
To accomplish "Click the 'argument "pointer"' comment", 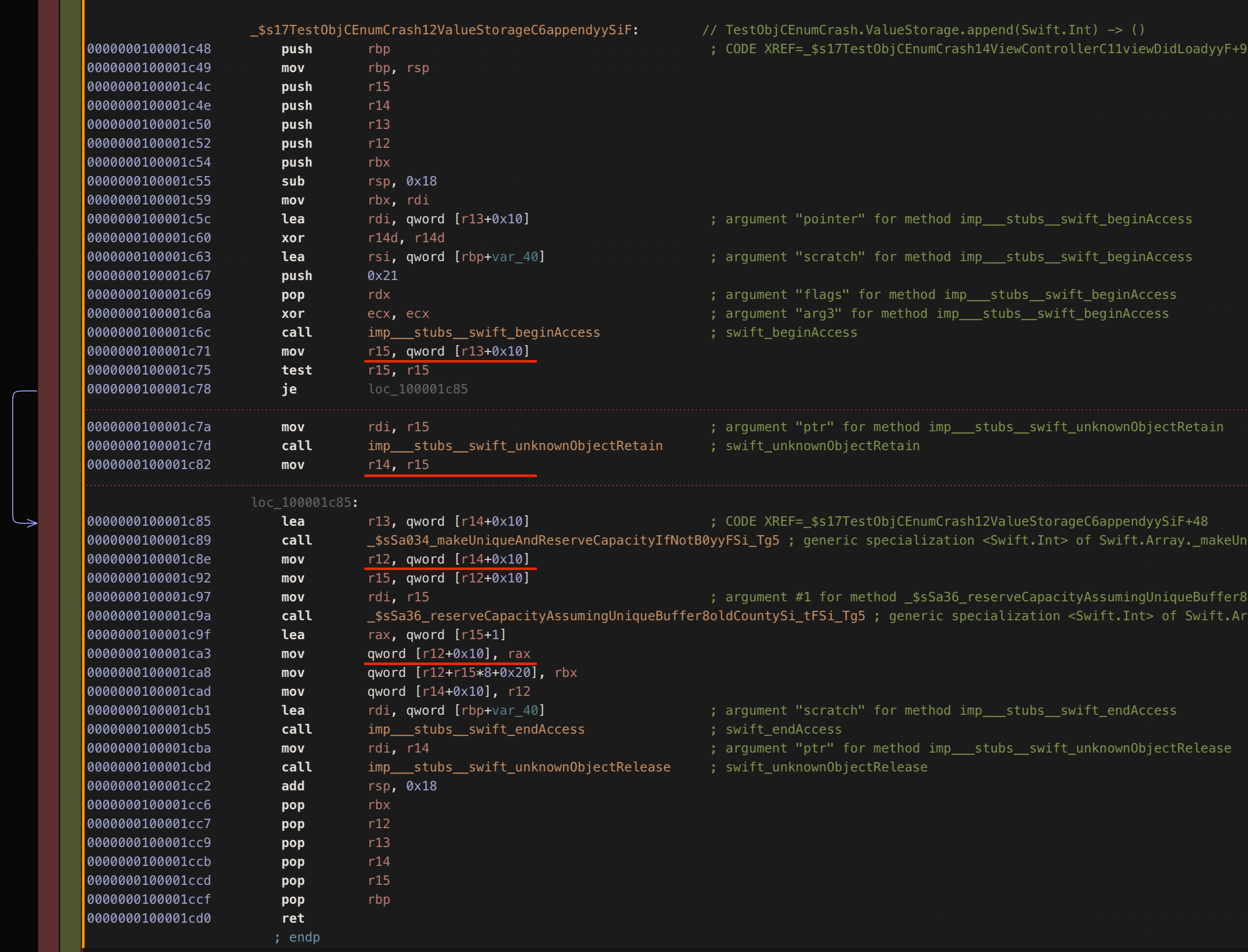I will tap(951, 219).
